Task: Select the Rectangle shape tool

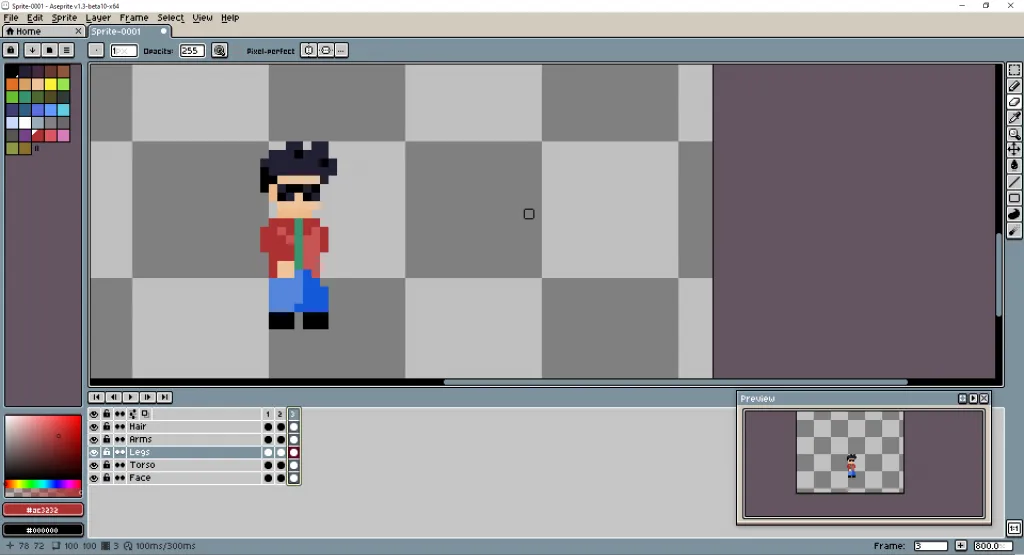Action: point(1014,198)
